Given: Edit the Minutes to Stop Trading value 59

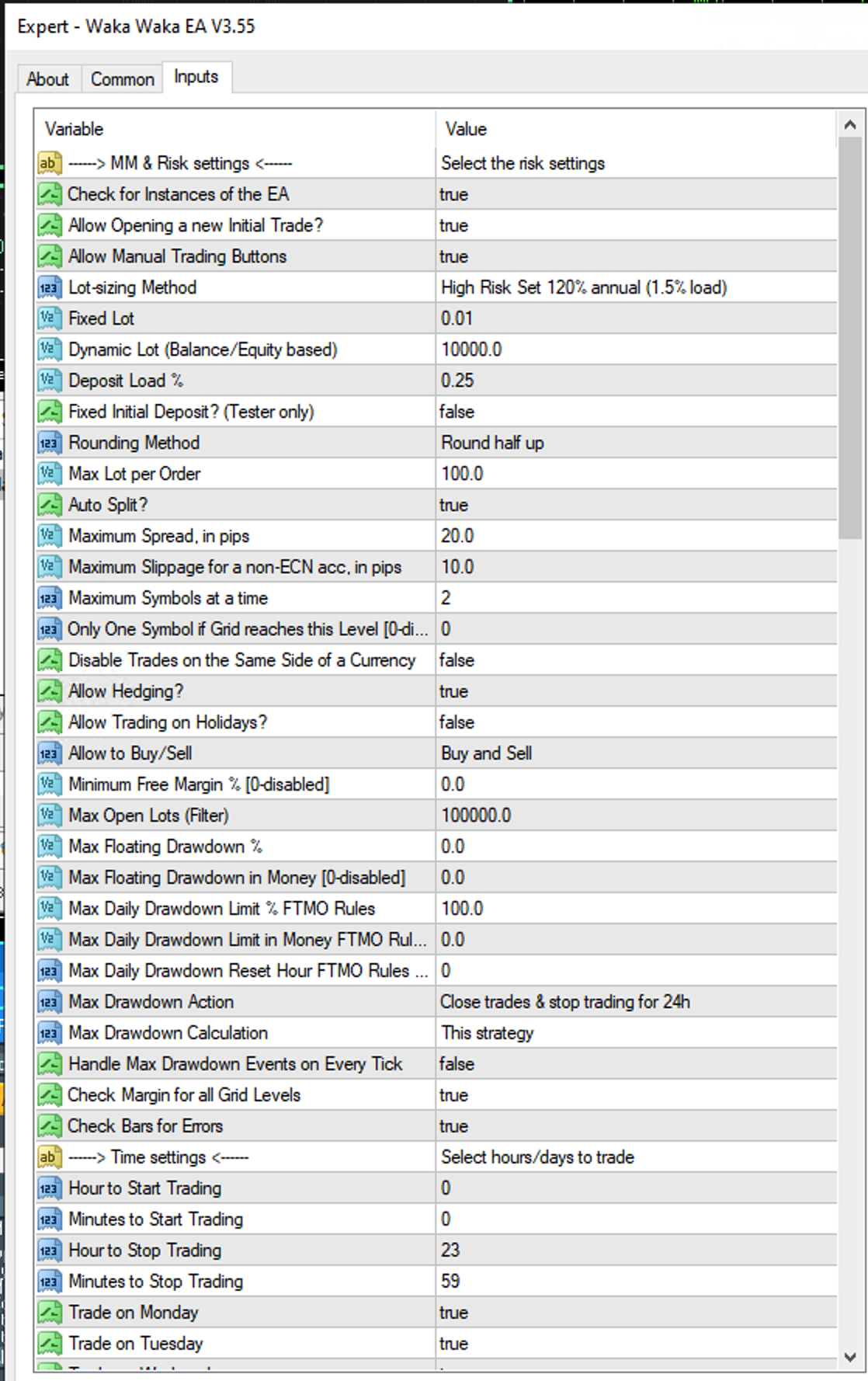Looking at the screenshot, I should click(x=637, y=1282).
